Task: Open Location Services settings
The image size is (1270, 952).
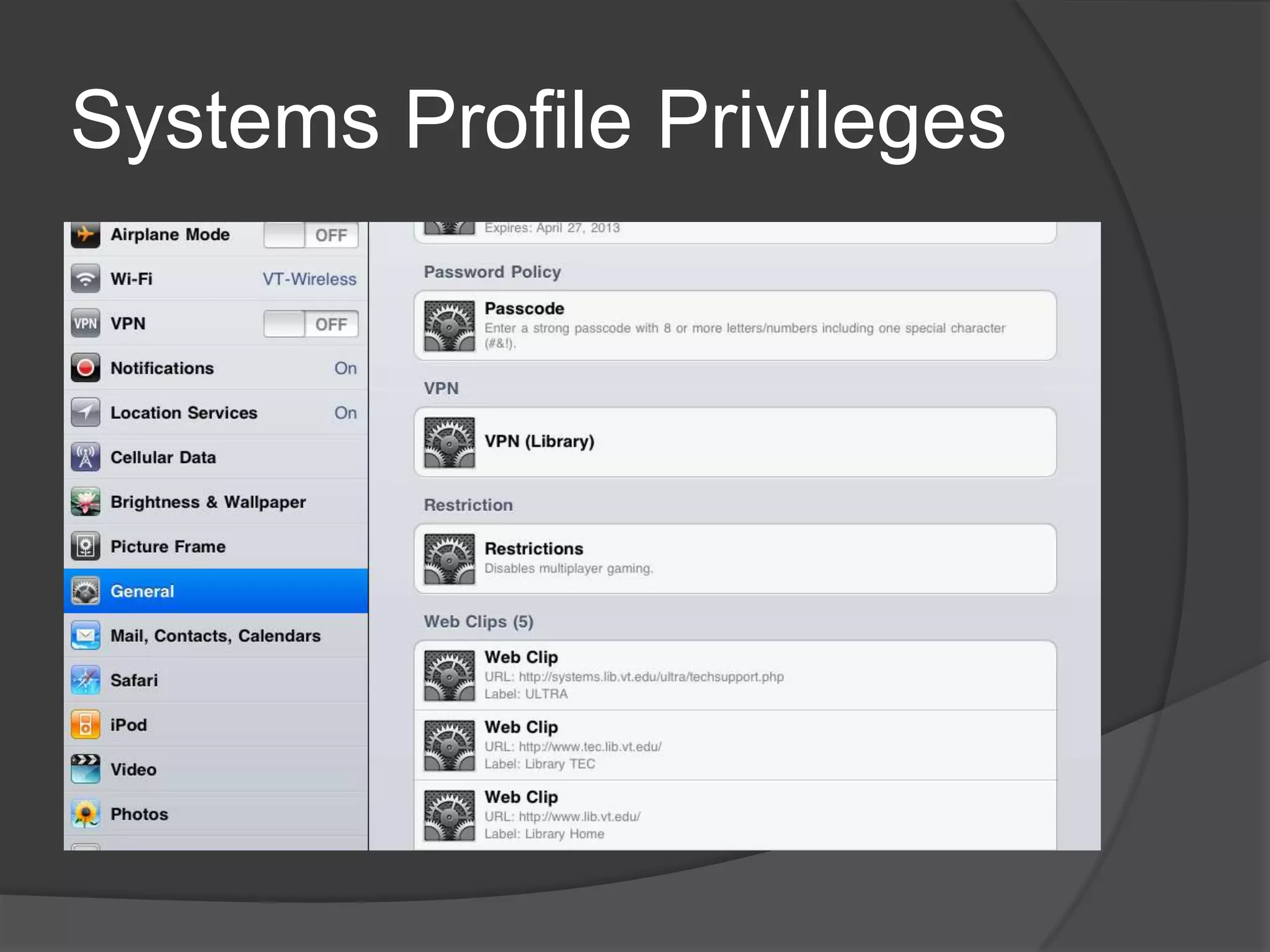Action: coord(216,413)
